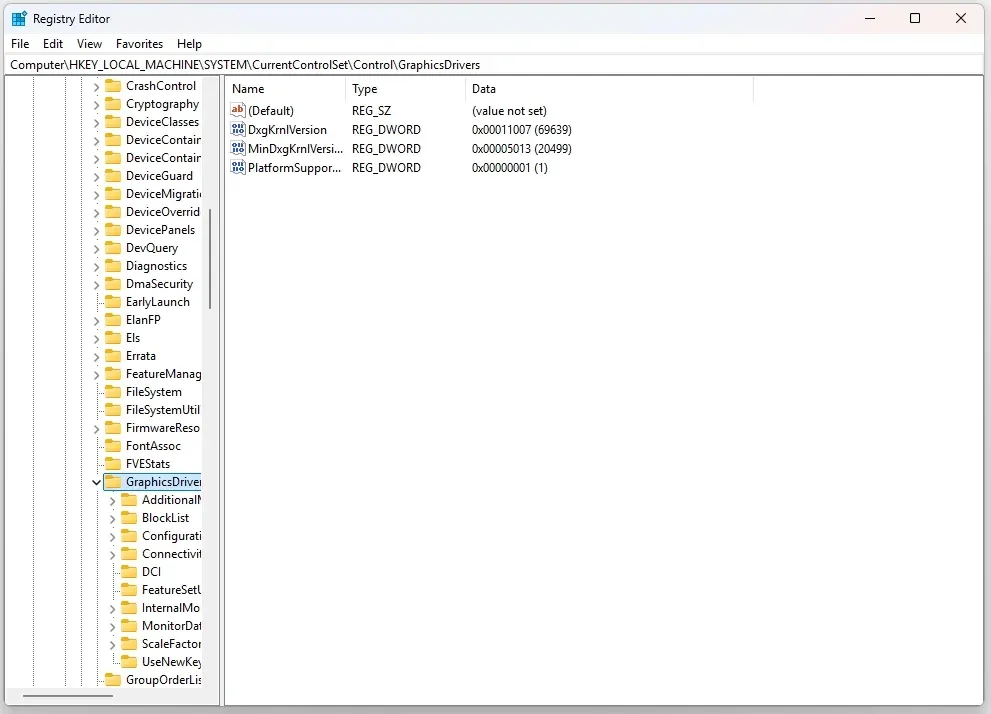Image resolution: width=991 pixels, height=714 pixels.
Task: Expand the DmaSecurity key
Action: coord(96,284)
